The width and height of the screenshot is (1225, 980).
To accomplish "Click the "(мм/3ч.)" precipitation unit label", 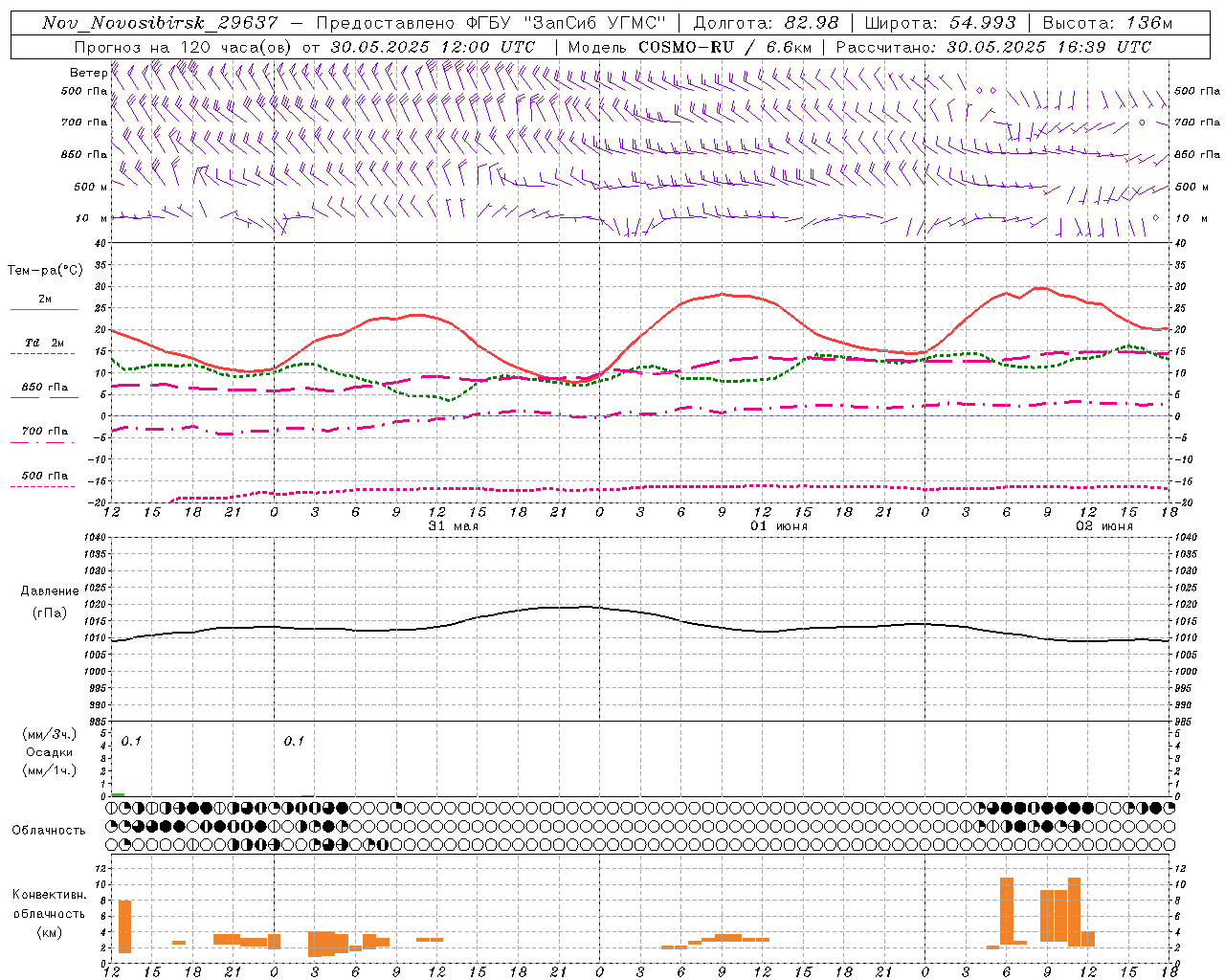I will 49,734.
